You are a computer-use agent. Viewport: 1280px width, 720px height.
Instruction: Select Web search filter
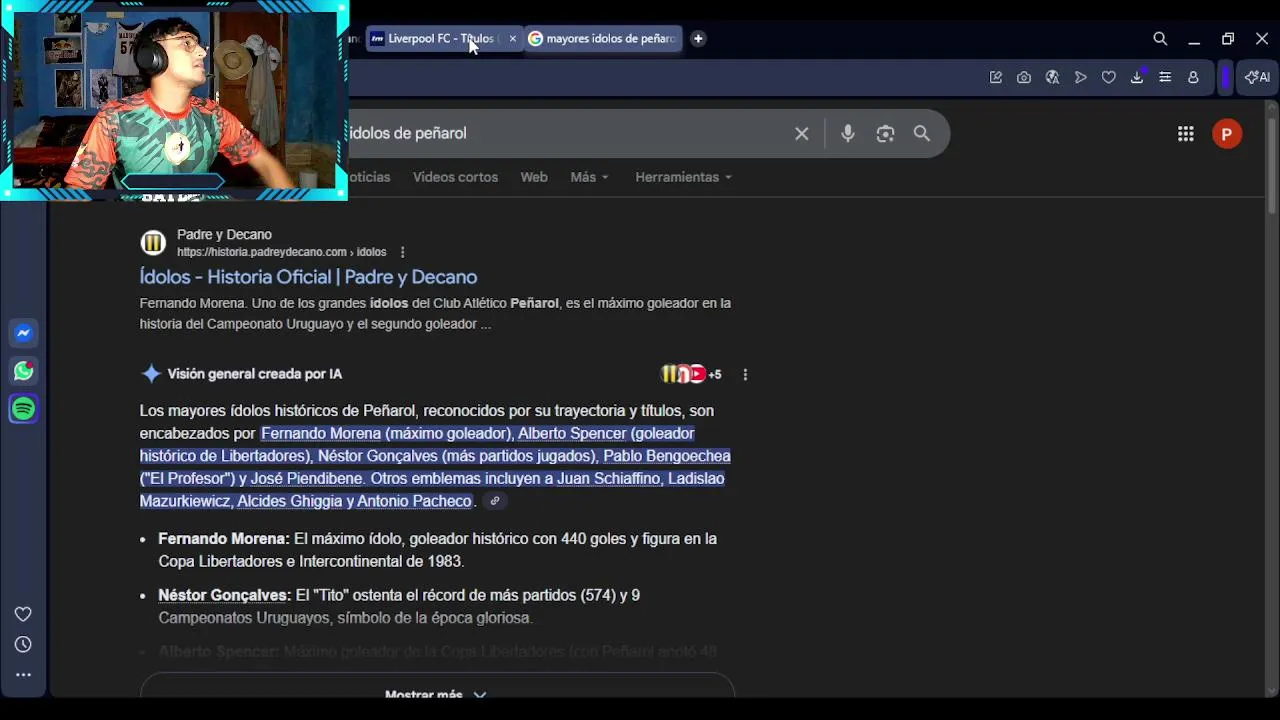tap(534, 177)
